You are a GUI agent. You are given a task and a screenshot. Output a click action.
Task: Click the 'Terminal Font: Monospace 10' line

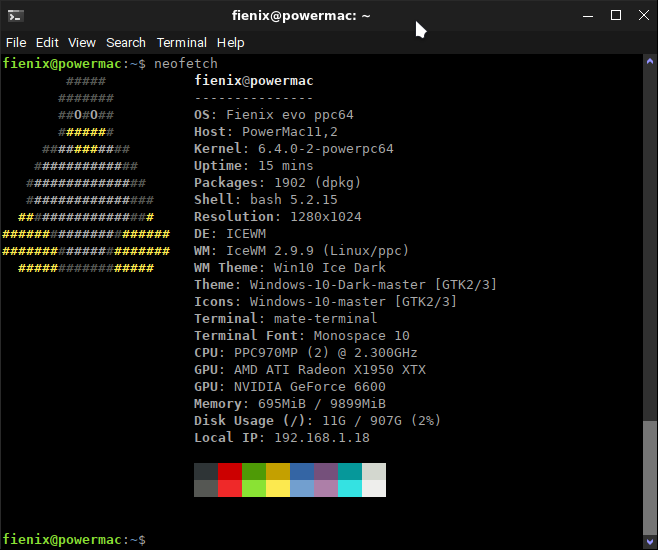(x=302, y=336)
